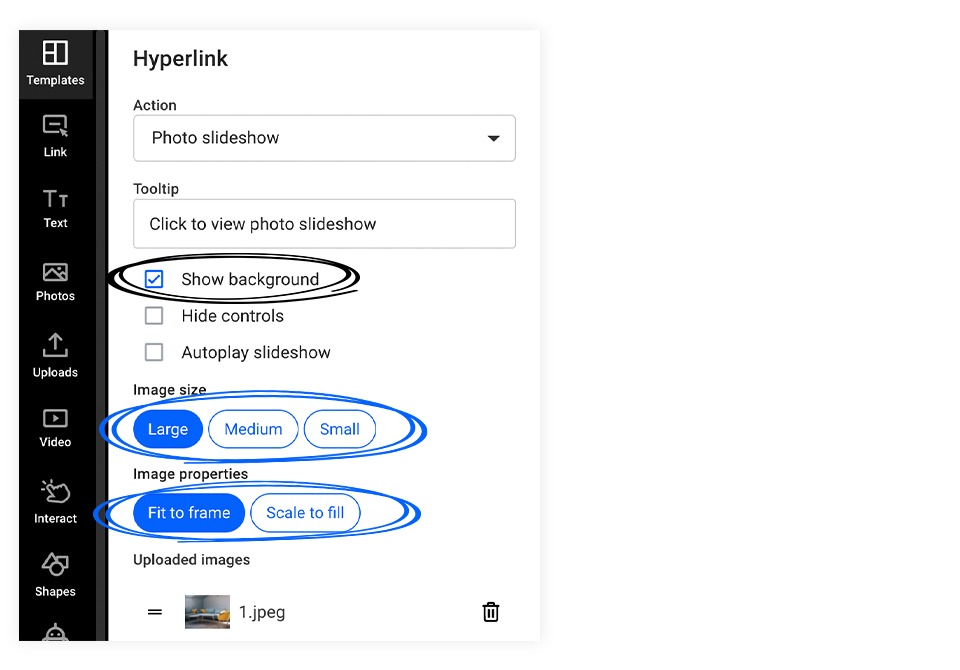Open the Templates sidebar panel
960x670 pixels.
tap(55, 64)
